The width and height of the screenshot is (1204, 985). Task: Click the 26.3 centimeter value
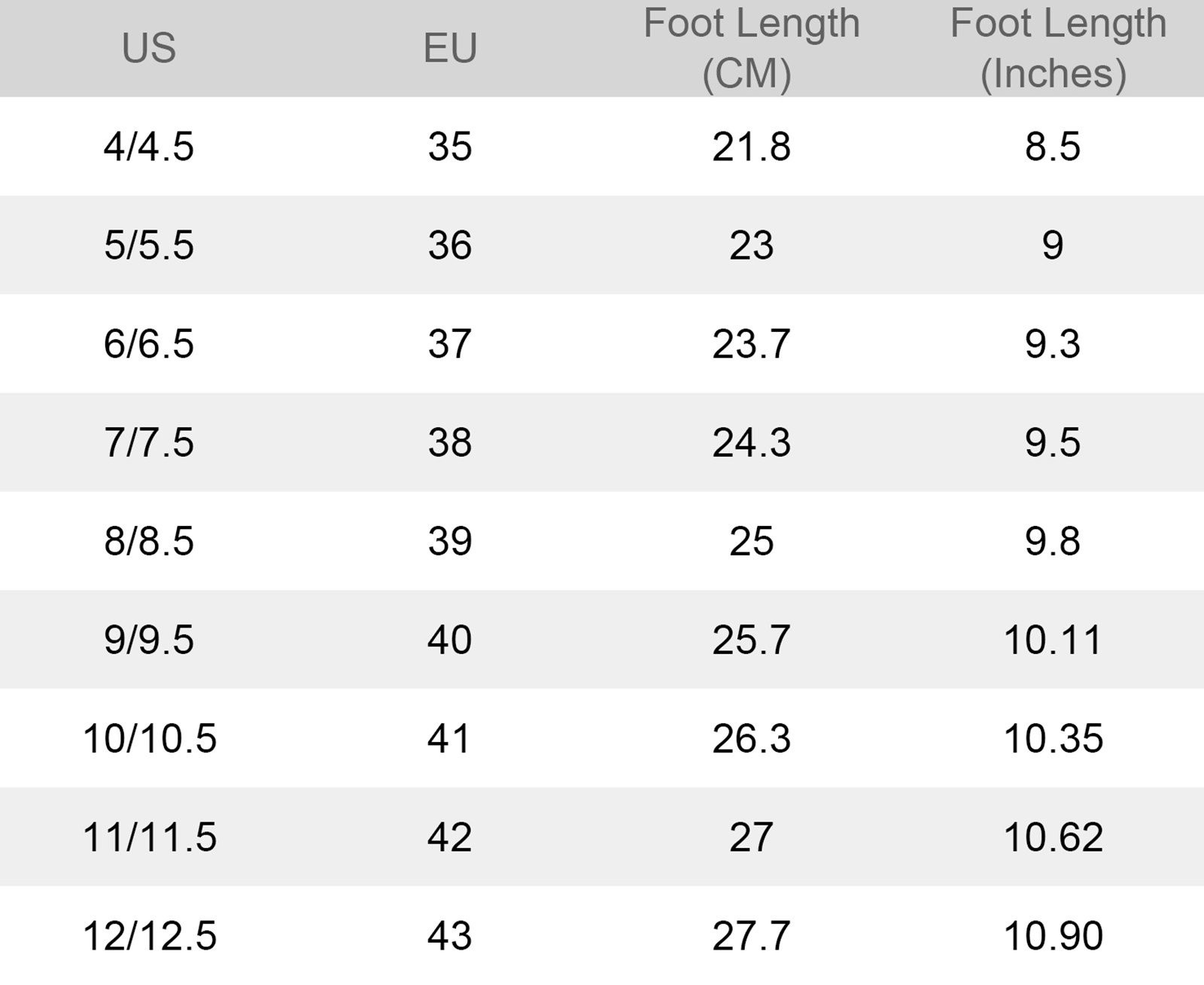tap(751, 738)
